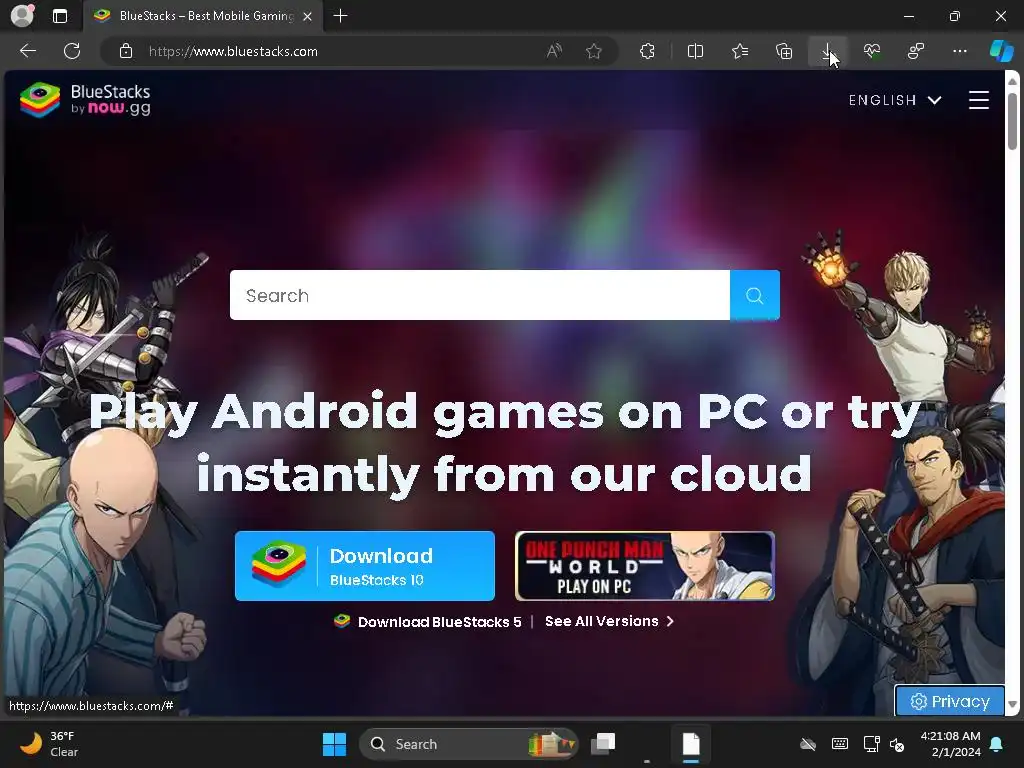Screen dimensions: 1024x768
Task: Open the Edge profile avatar
Action: [22, 16]
